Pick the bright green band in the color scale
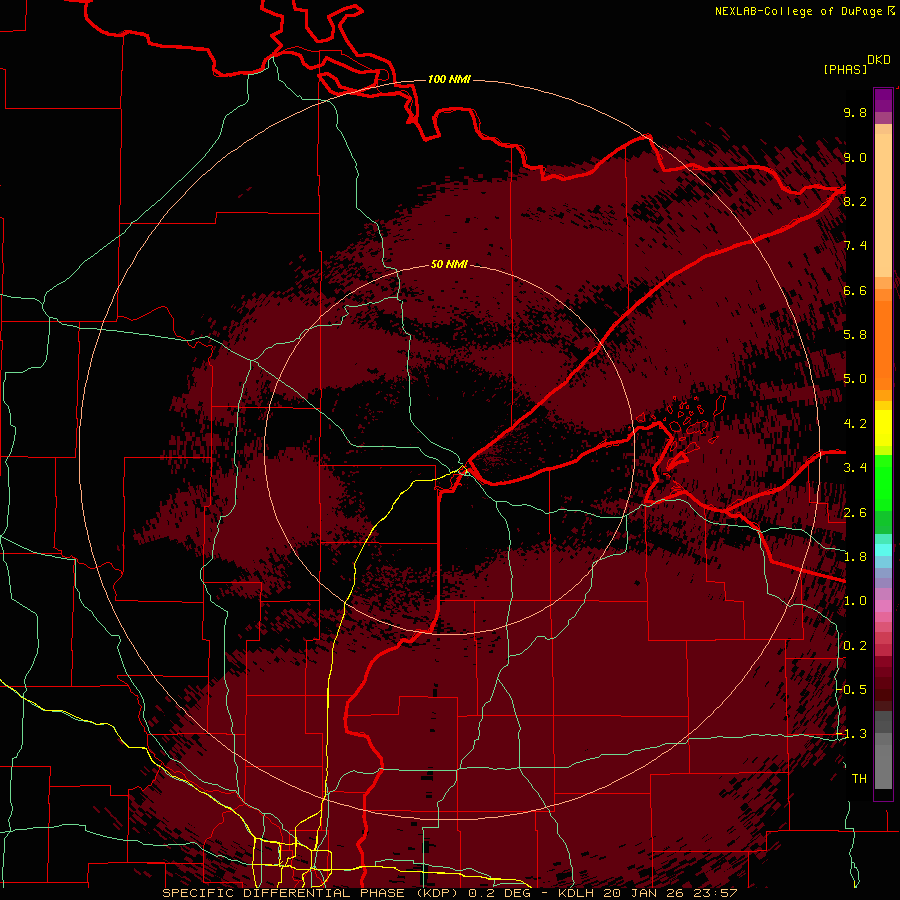Image resolution: width=900 pixels, height=900 pixels. pos(883,482)
